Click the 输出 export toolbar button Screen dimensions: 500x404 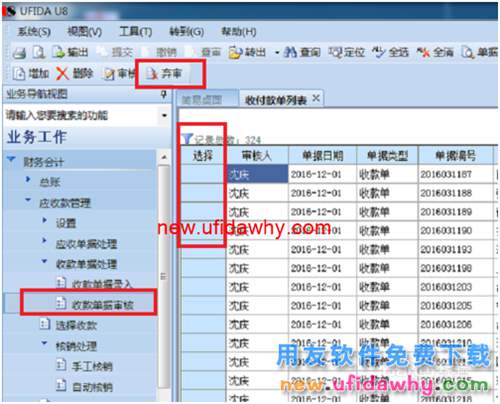click(71, 52)
